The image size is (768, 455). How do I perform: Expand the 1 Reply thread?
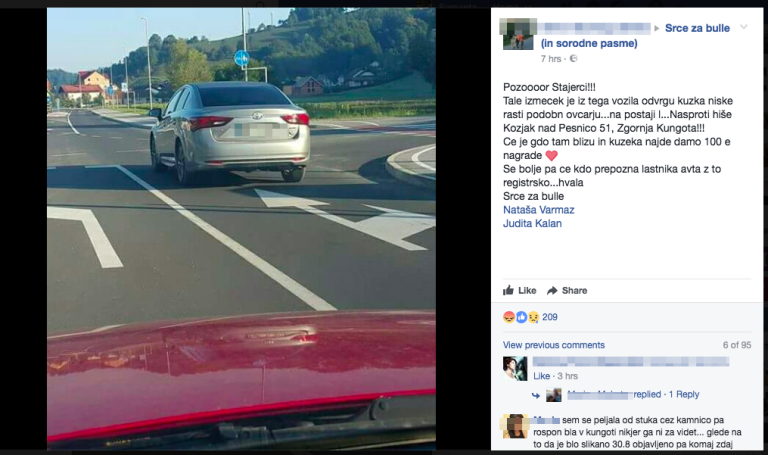pos(684,394)
